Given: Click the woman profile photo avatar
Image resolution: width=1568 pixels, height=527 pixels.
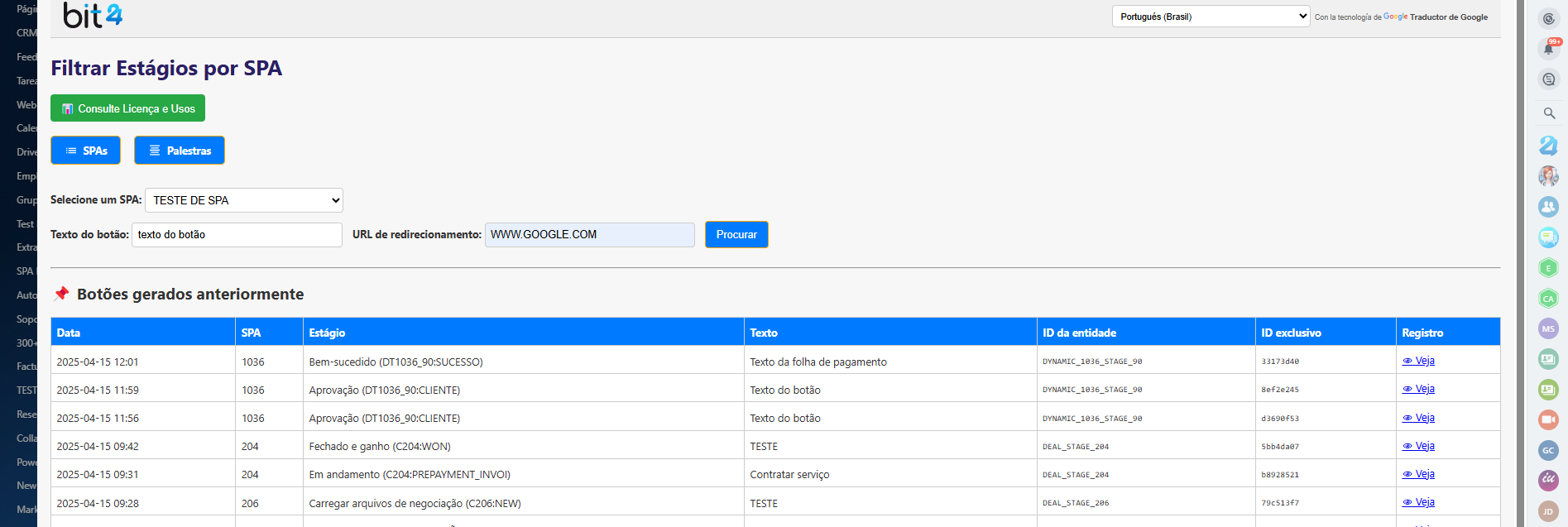Looking at the screenshot, I should 1548,175.
